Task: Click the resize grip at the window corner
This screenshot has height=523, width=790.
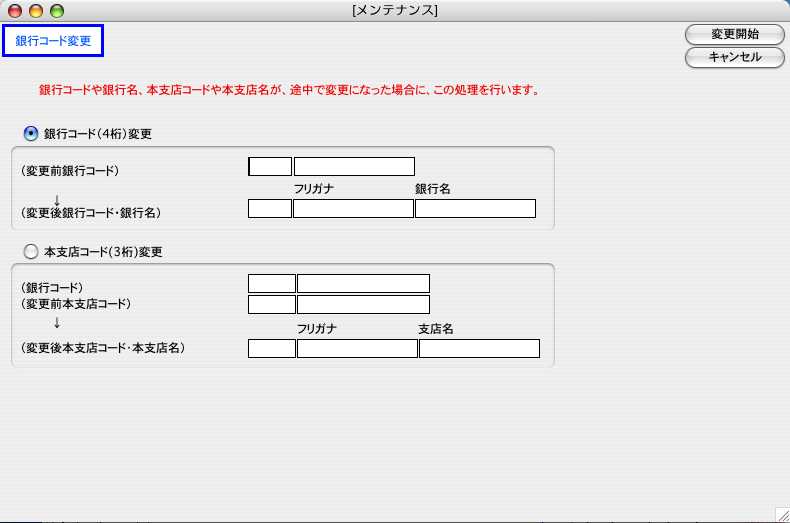Action: (x=781, y=514)
